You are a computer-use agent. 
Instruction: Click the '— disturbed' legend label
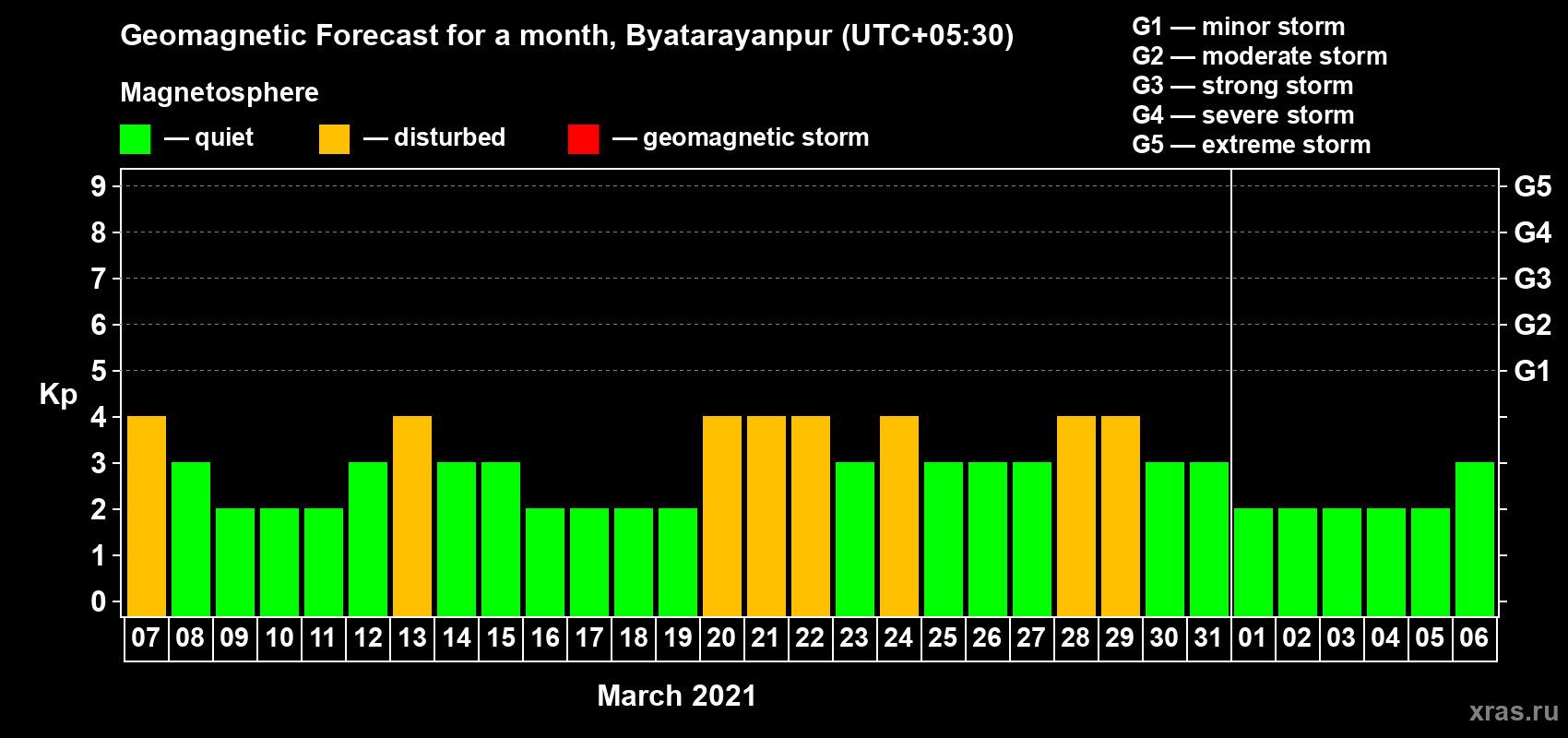tap(435, 137)
